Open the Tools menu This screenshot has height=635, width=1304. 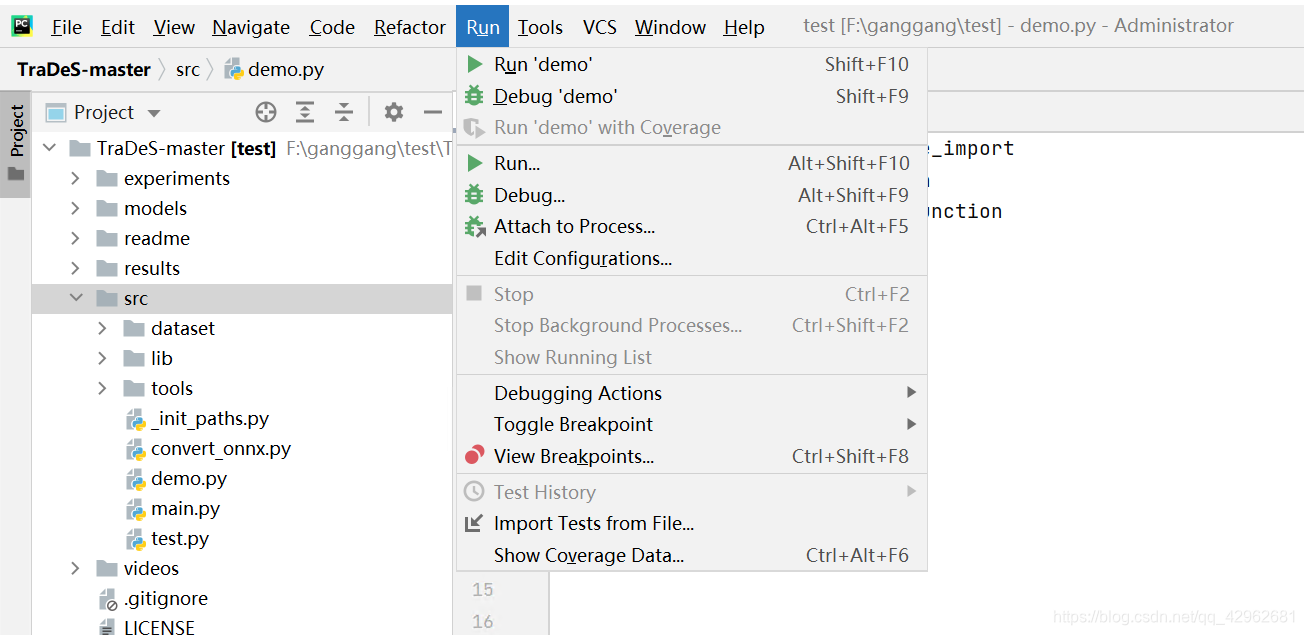pos(540,27)
